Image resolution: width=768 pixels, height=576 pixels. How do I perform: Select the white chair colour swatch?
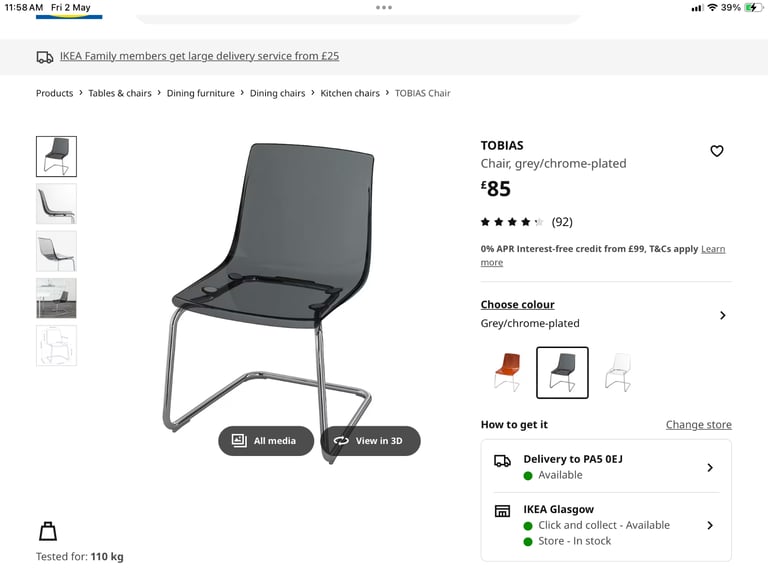618,372
